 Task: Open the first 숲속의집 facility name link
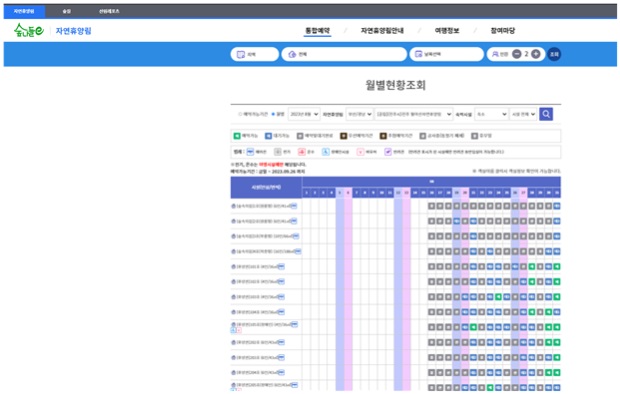[263, 206]
